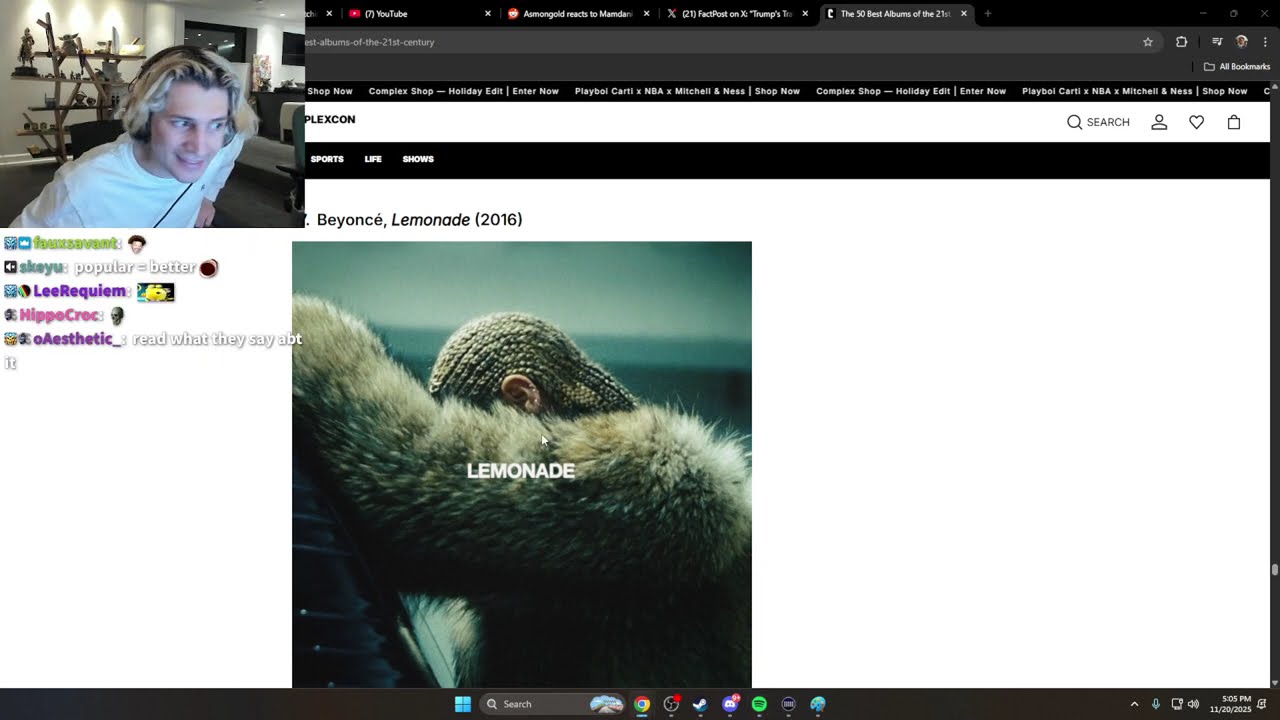Open the round purple app icon beside Spotify

click(788, 704)
